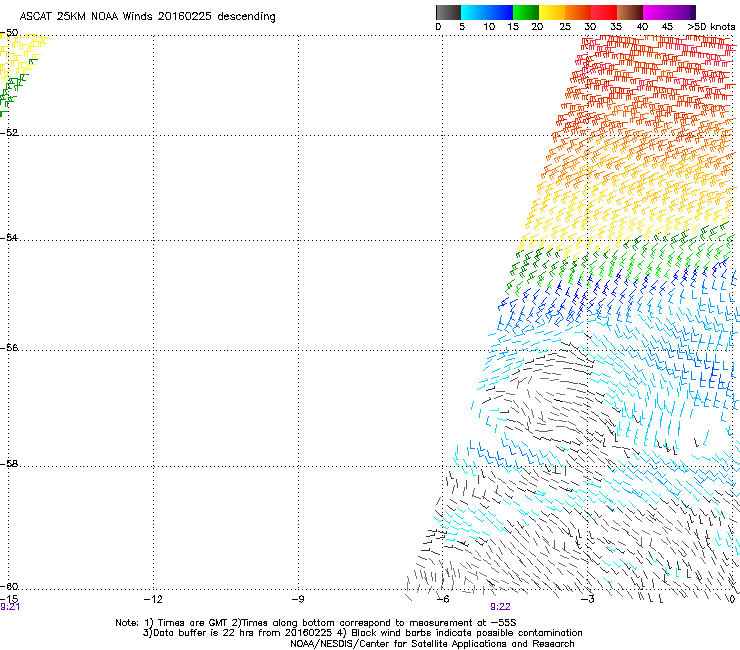The image size is (740, 650).
Task: Click the latitude label -60
Action: point(9,587)
